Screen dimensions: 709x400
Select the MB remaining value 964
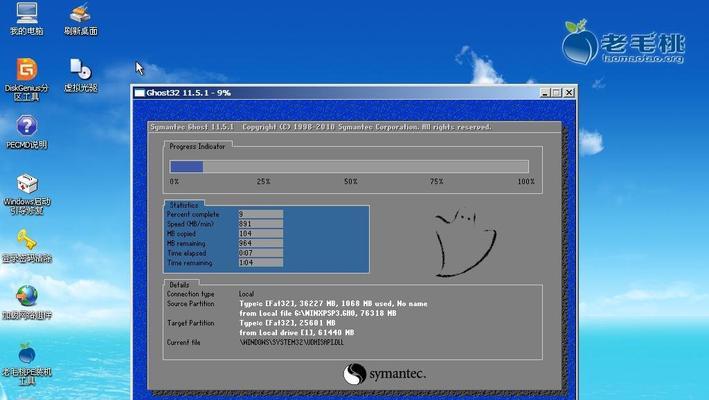pyautogui.click(x=260, y=243)
